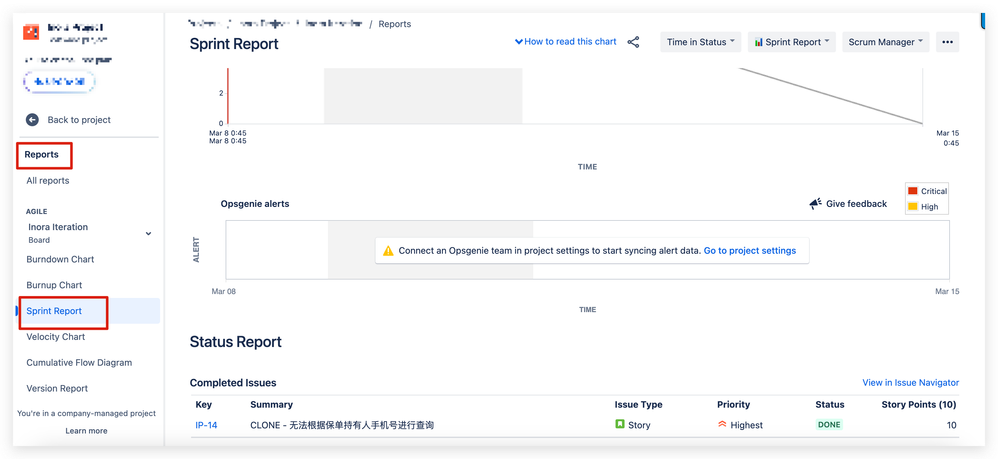Click the Status column header
Viewport: 998px width, 459px height.
830,404
